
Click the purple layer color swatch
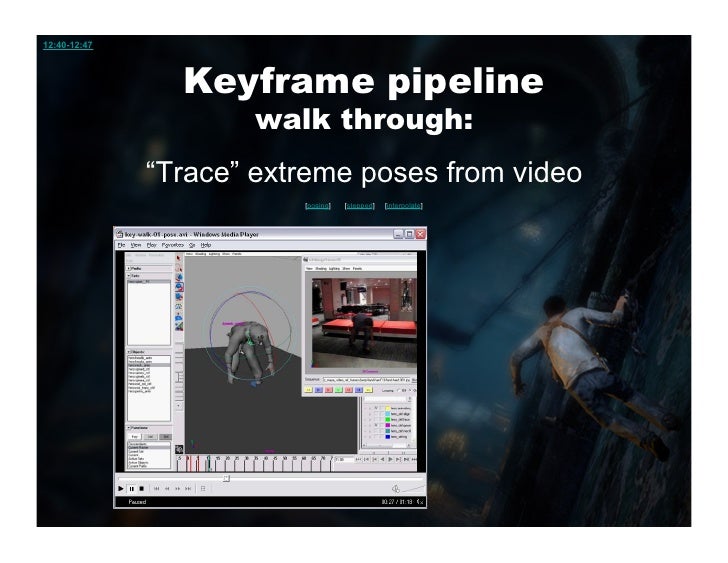[388, 425]
